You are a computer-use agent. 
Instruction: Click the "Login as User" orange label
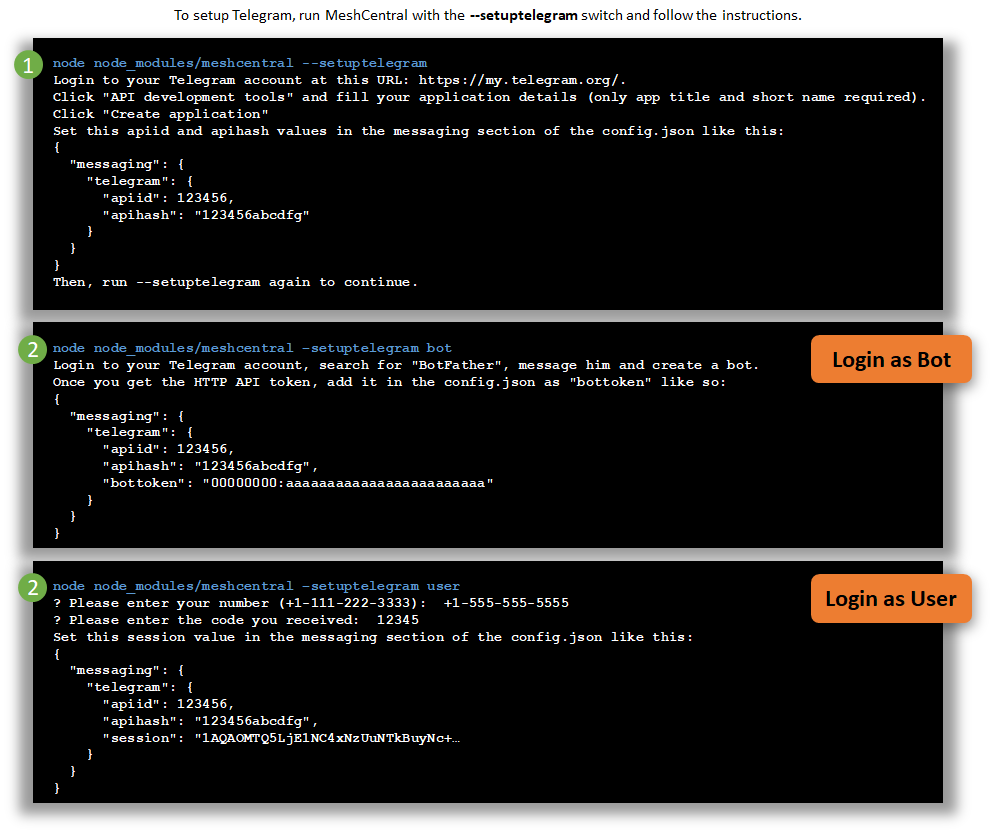(x=891, y=598)
